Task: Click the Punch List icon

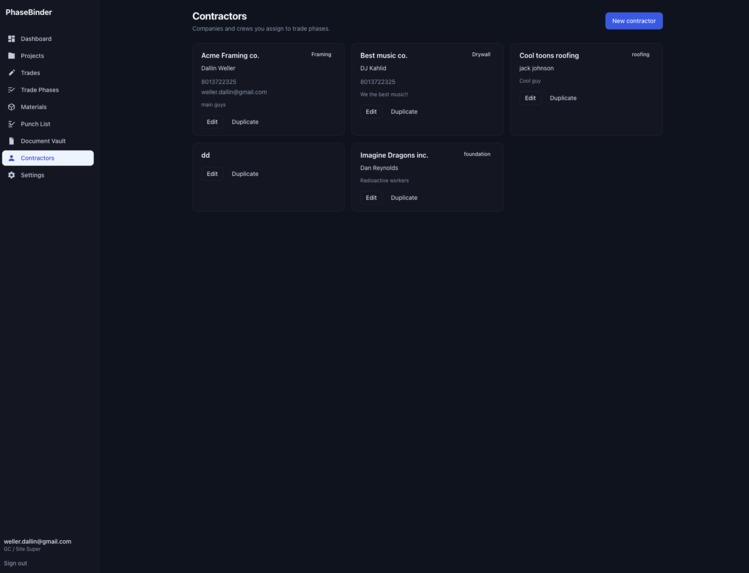Action: pyautogui.click(x=11, y=124)
